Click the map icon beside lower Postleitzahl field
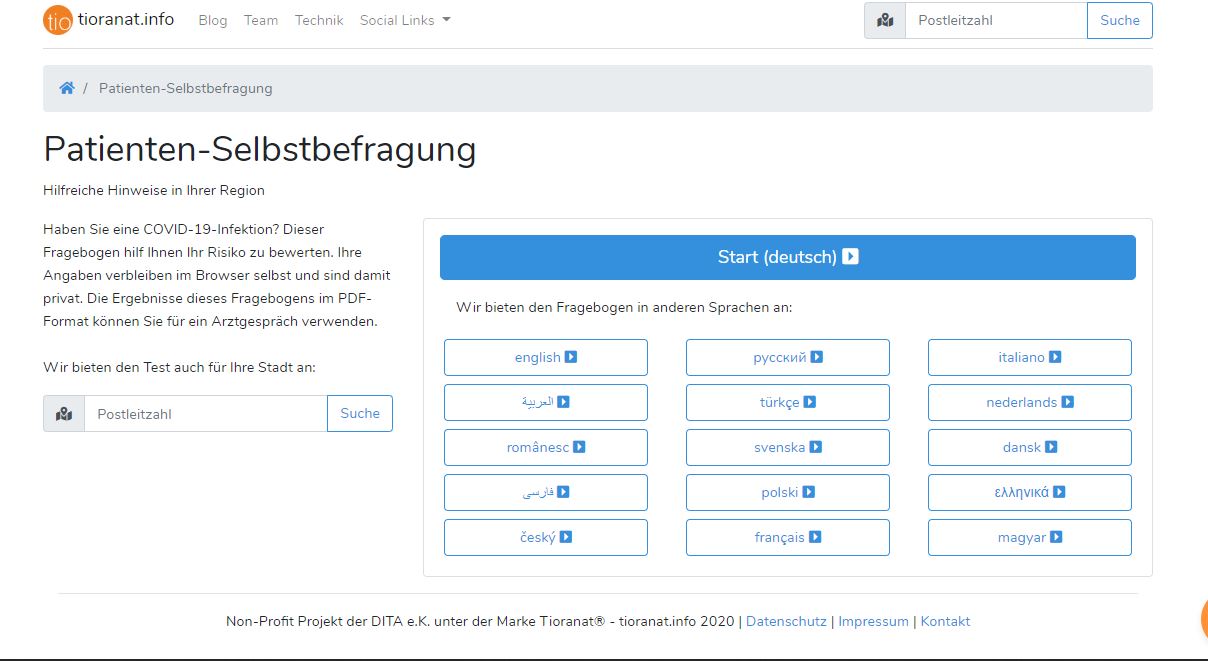The width and height of the screenshot is (1208, 661). click(64, 414)
